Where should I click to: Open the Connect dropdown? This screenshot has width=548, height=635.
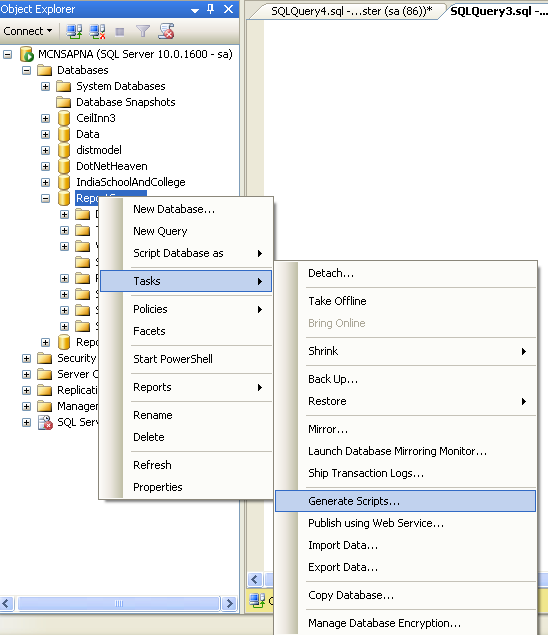28,31
